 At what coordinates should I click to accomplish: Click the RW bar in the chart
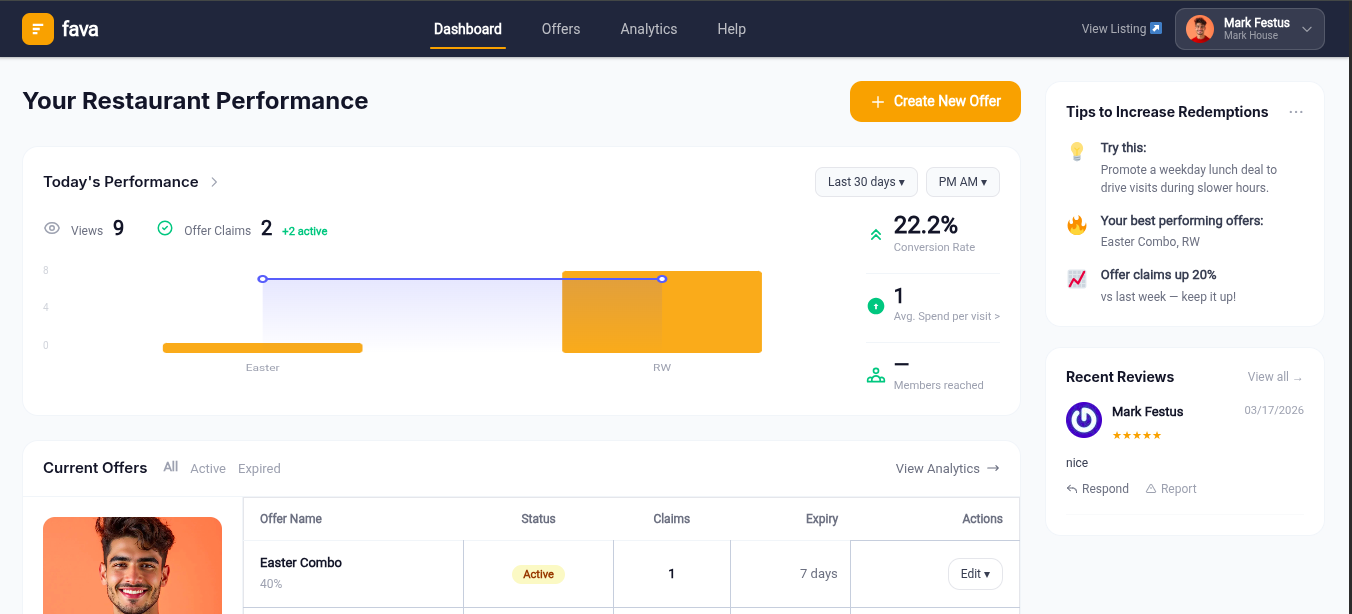tap(662, 312)
